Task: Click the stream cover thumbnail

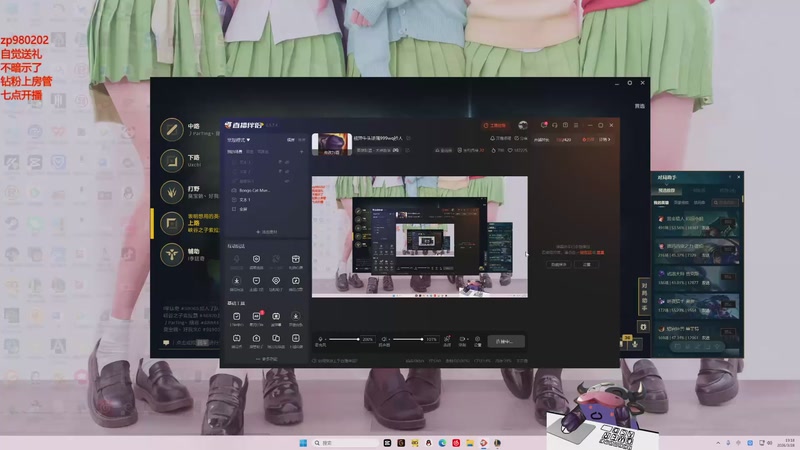Action: (x=332, y=144)
